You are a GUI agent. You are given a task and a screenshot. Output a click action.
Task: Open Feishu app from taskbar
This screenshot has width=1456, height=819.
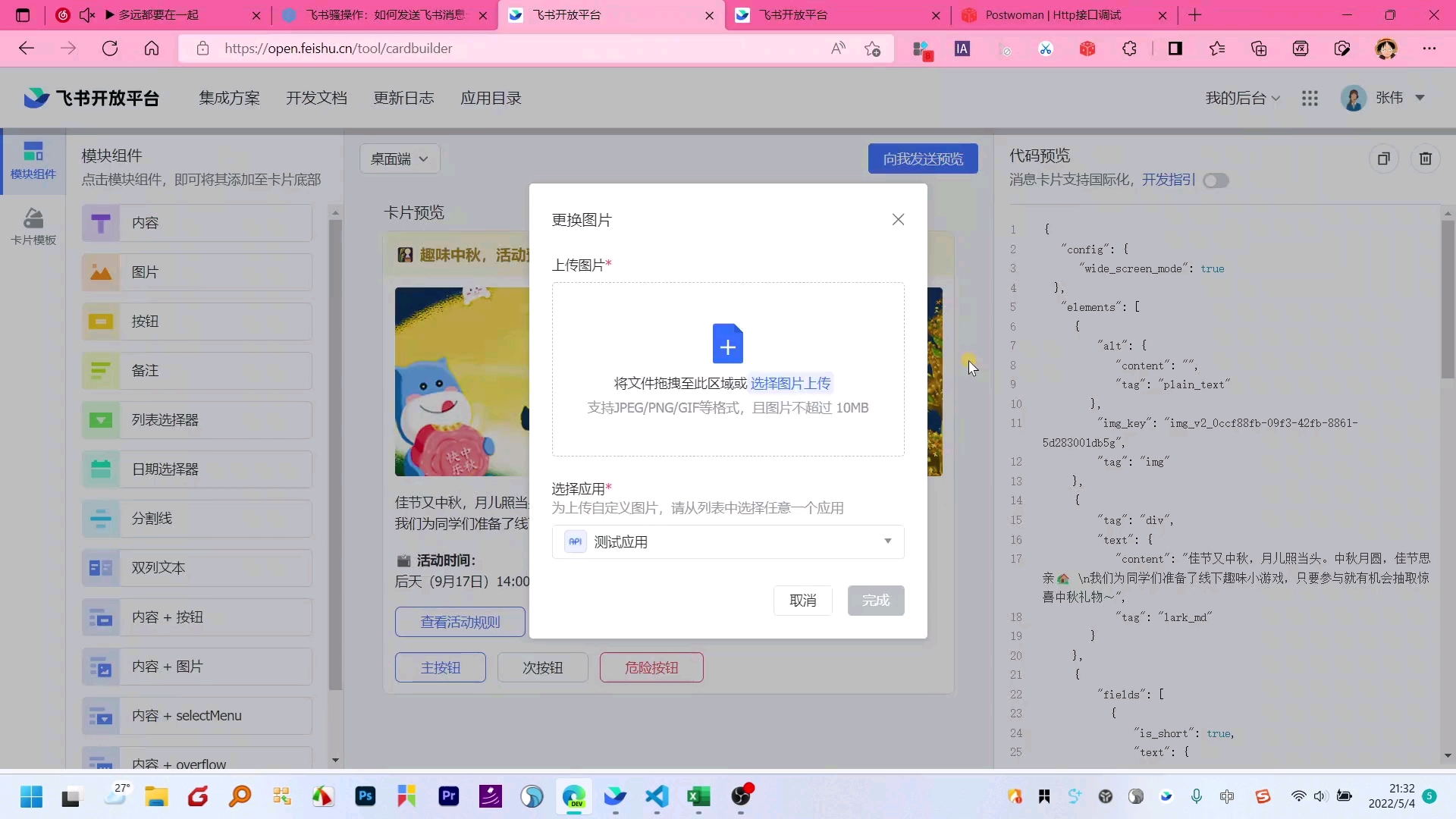coord(615,796)
